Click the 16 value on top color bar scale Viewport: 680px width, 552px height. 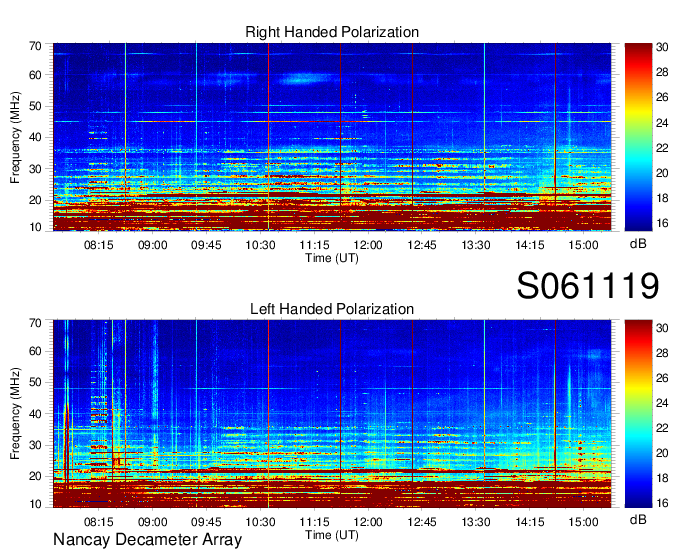click(662, 223)
